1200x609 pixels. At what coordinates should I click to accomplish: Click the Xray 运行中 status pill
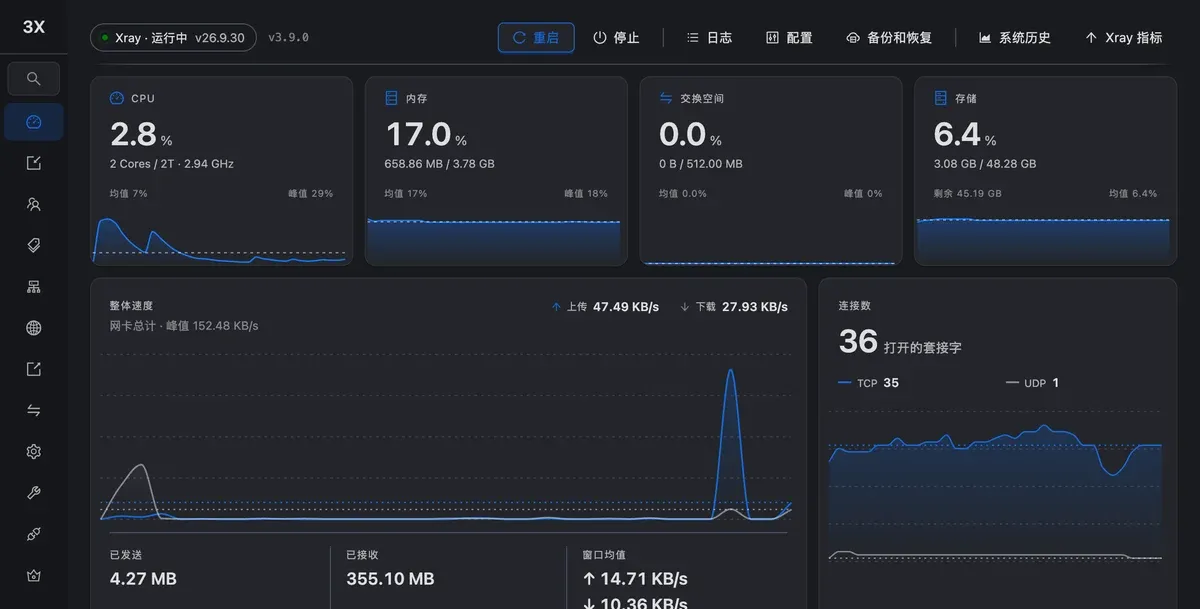[173, 38]
